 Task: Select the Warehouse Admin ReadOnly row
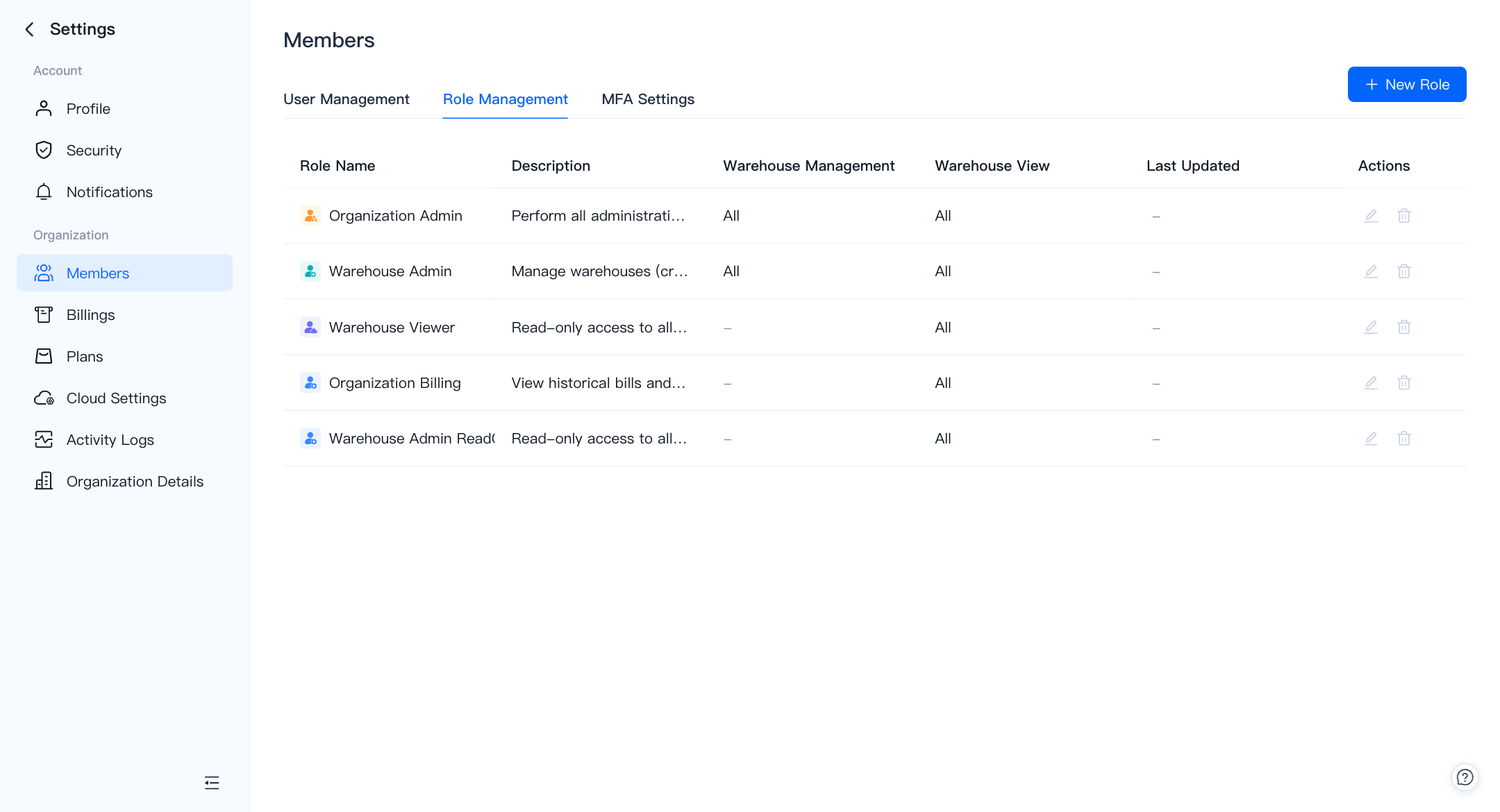point(411,439)
